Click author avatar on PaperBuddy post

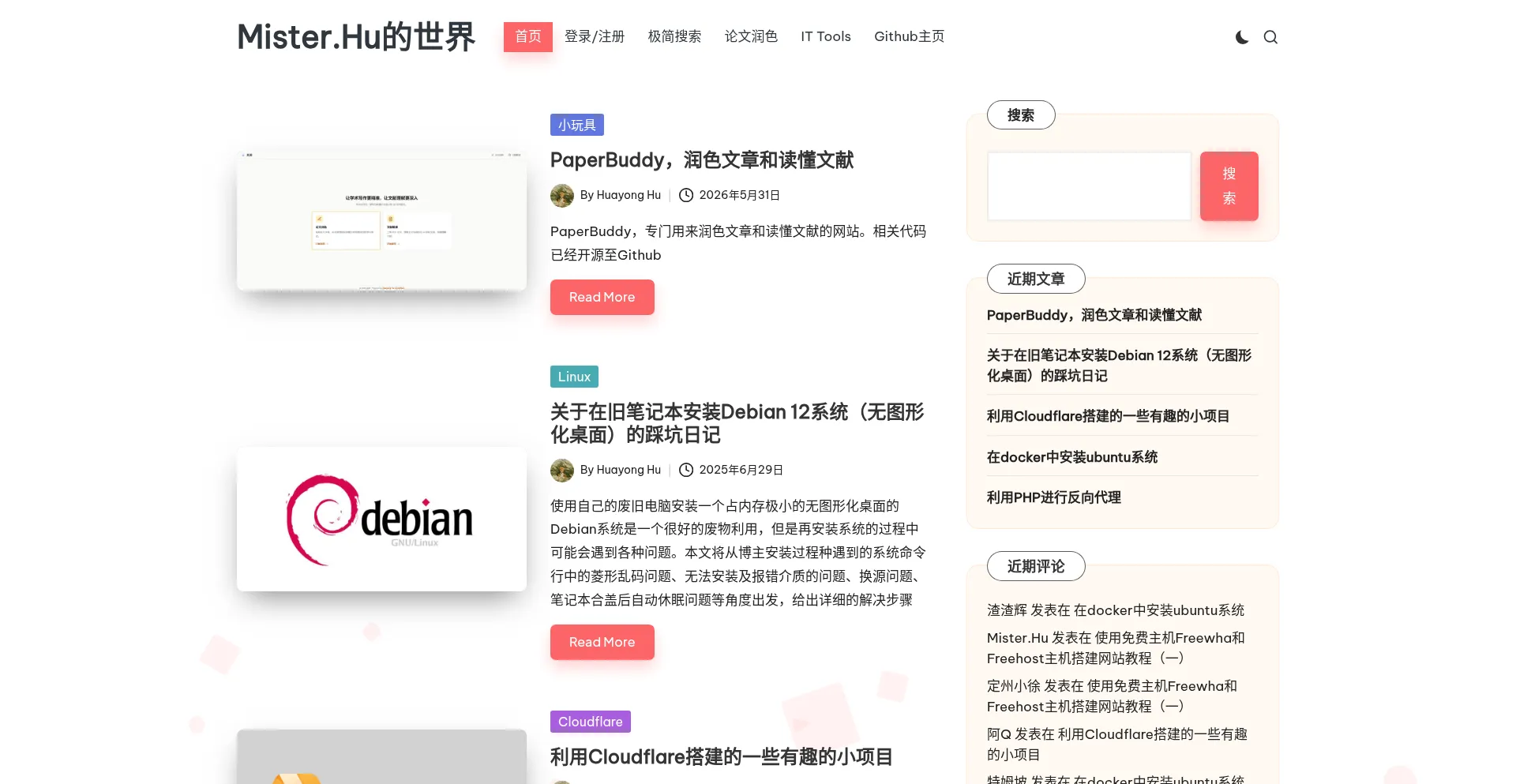click(x=562, y=195)
